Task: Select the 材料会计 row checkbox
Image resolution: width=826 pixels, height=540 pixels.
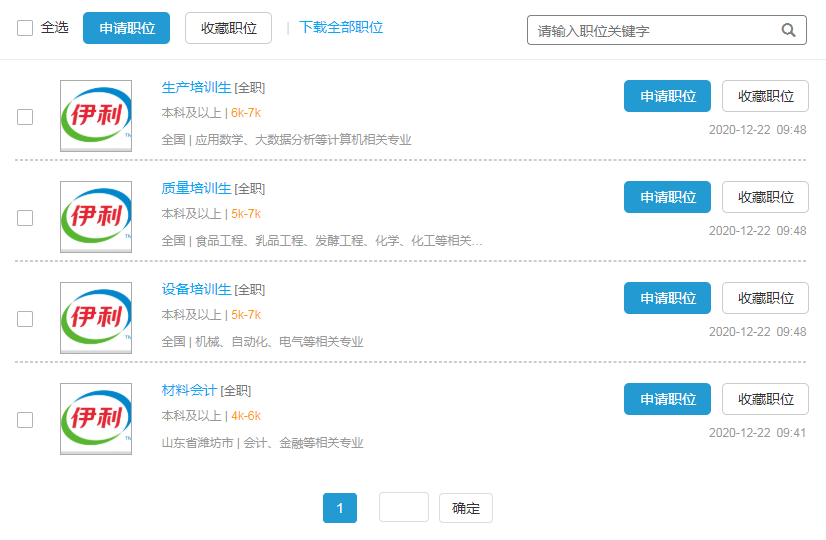Action: pos(25,420)
